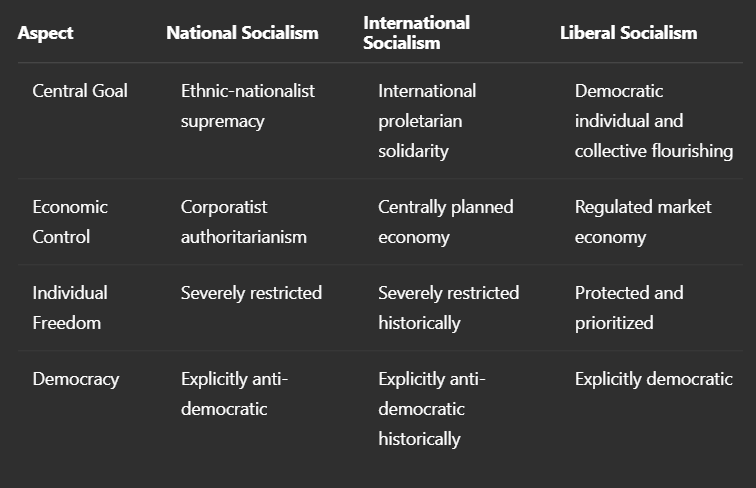Click the Liberal Socialism column header
This screenshot has height=488, width=756.
628,33
